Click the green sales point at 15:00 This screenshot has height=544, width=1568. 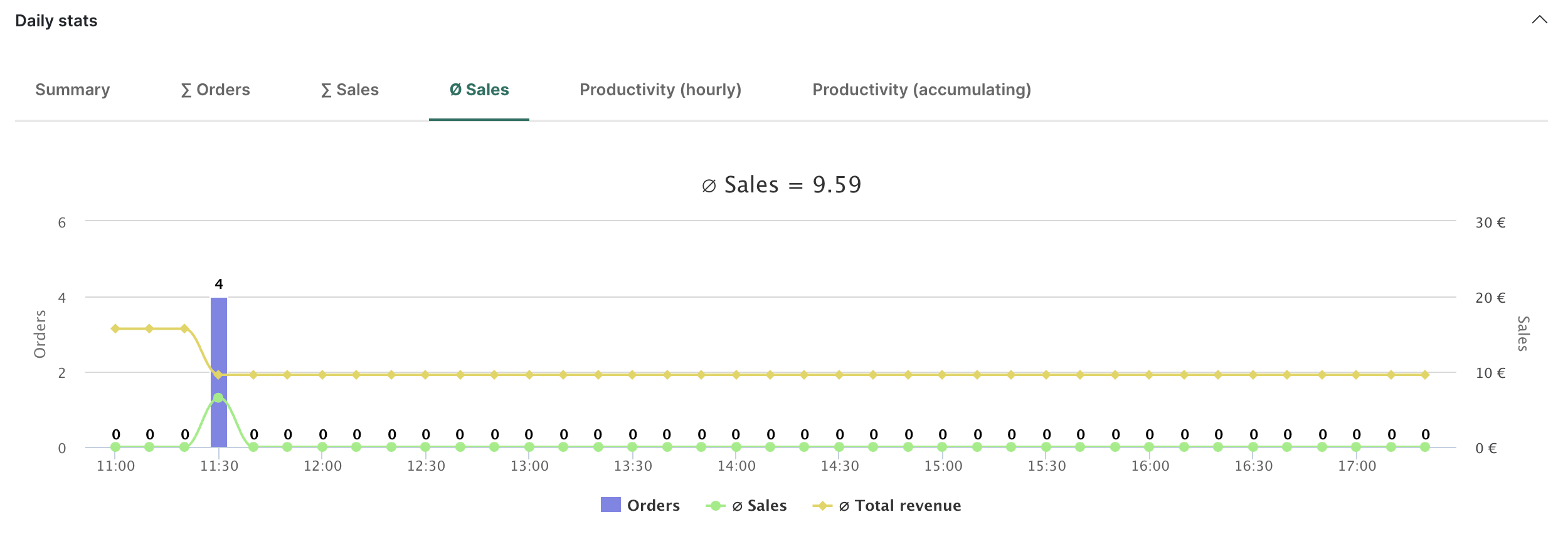point(942,447)
